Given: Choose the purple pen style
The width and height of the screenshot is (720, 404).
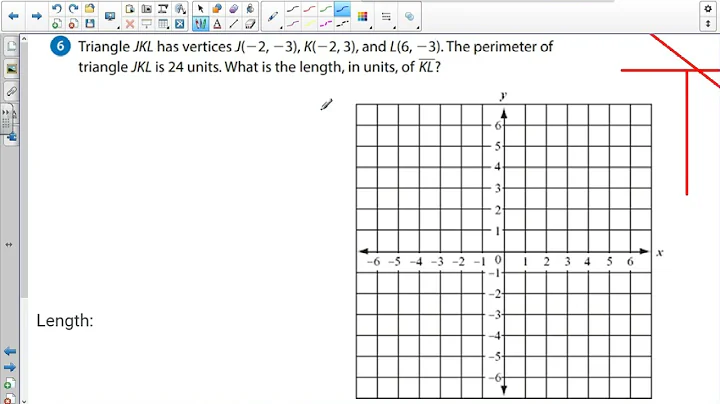Looking at the screenshot, I should coord(293,23).
